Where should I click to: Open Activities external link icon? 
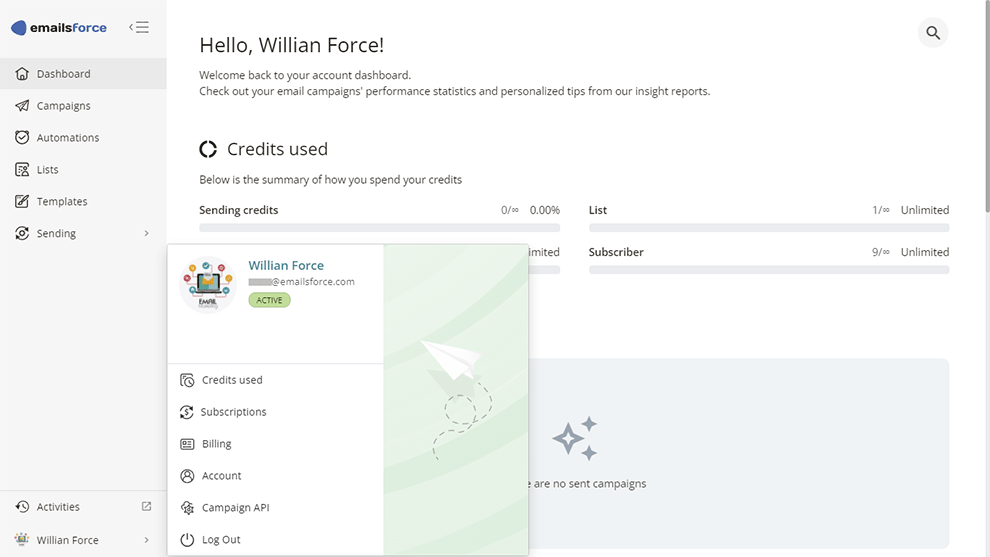tap(146, 507)
